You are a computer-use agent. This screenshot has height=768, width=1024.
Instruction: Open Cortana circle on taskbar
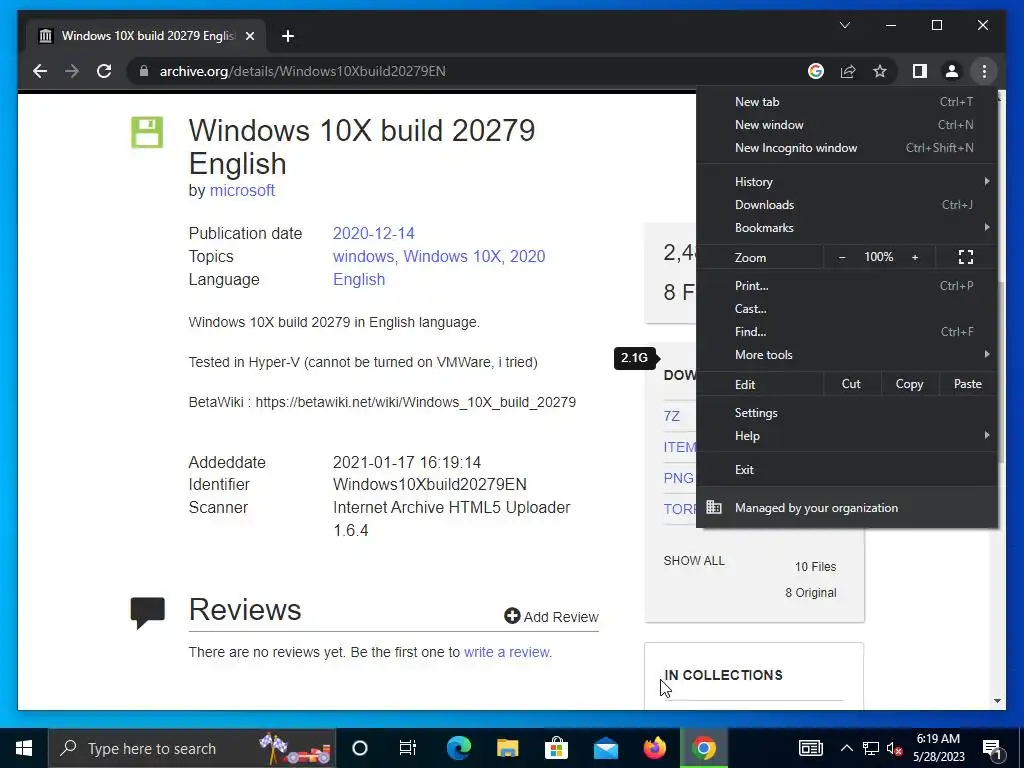pyautogui.click(x=360, y=748)
